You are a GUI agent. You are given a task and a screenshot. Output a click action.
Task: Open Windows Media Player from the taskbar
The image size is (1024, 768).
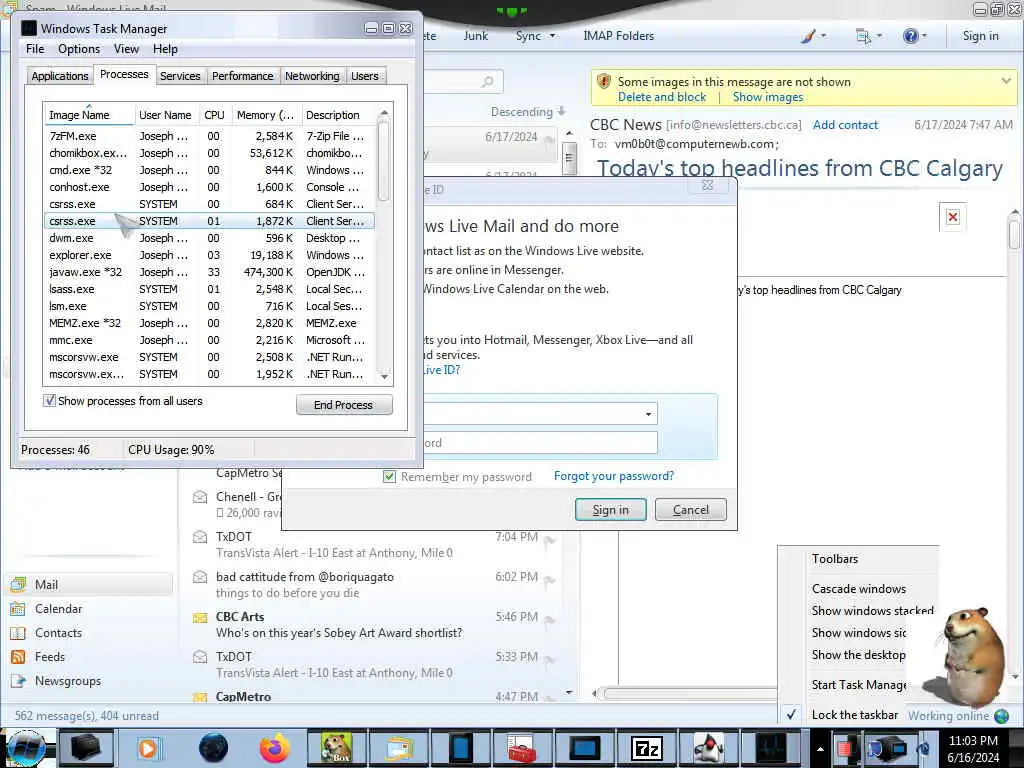pos(148,748)
